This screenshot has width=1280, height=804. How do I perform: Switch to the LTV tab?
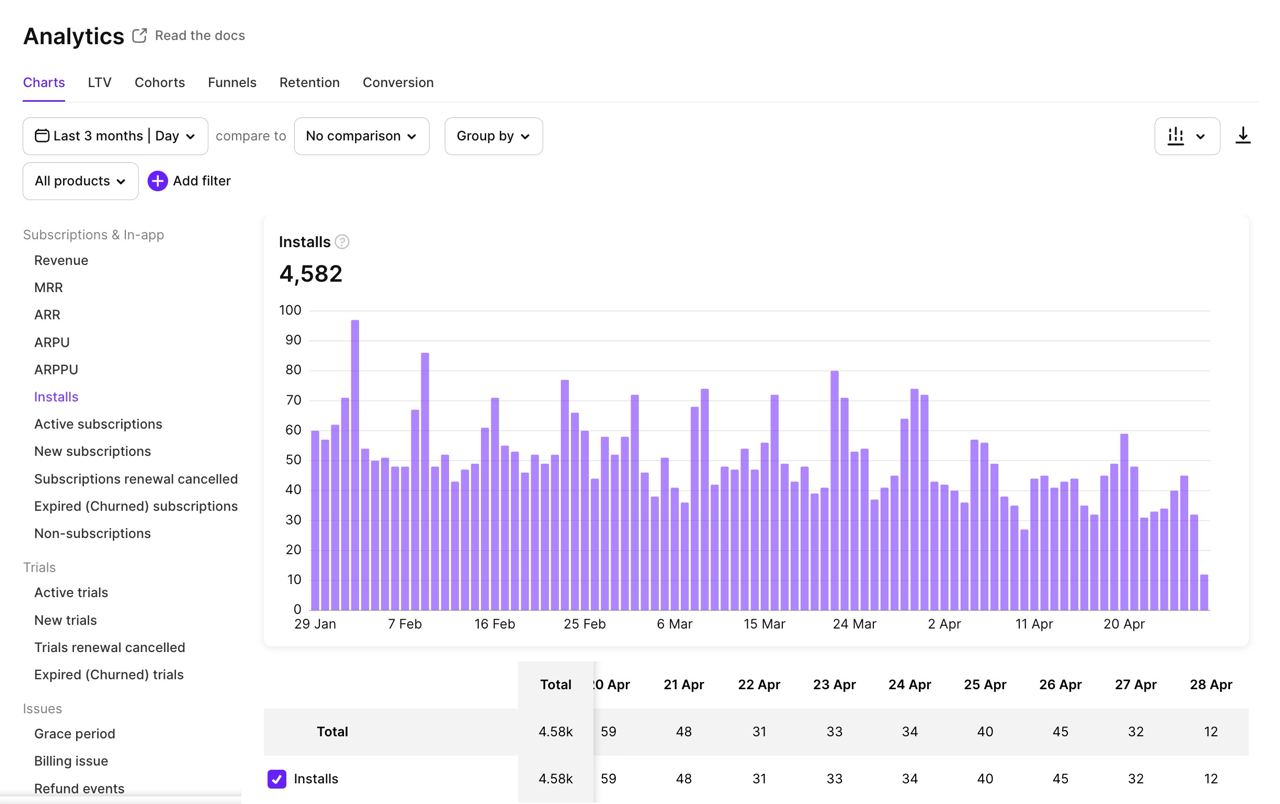pos(99,82)
